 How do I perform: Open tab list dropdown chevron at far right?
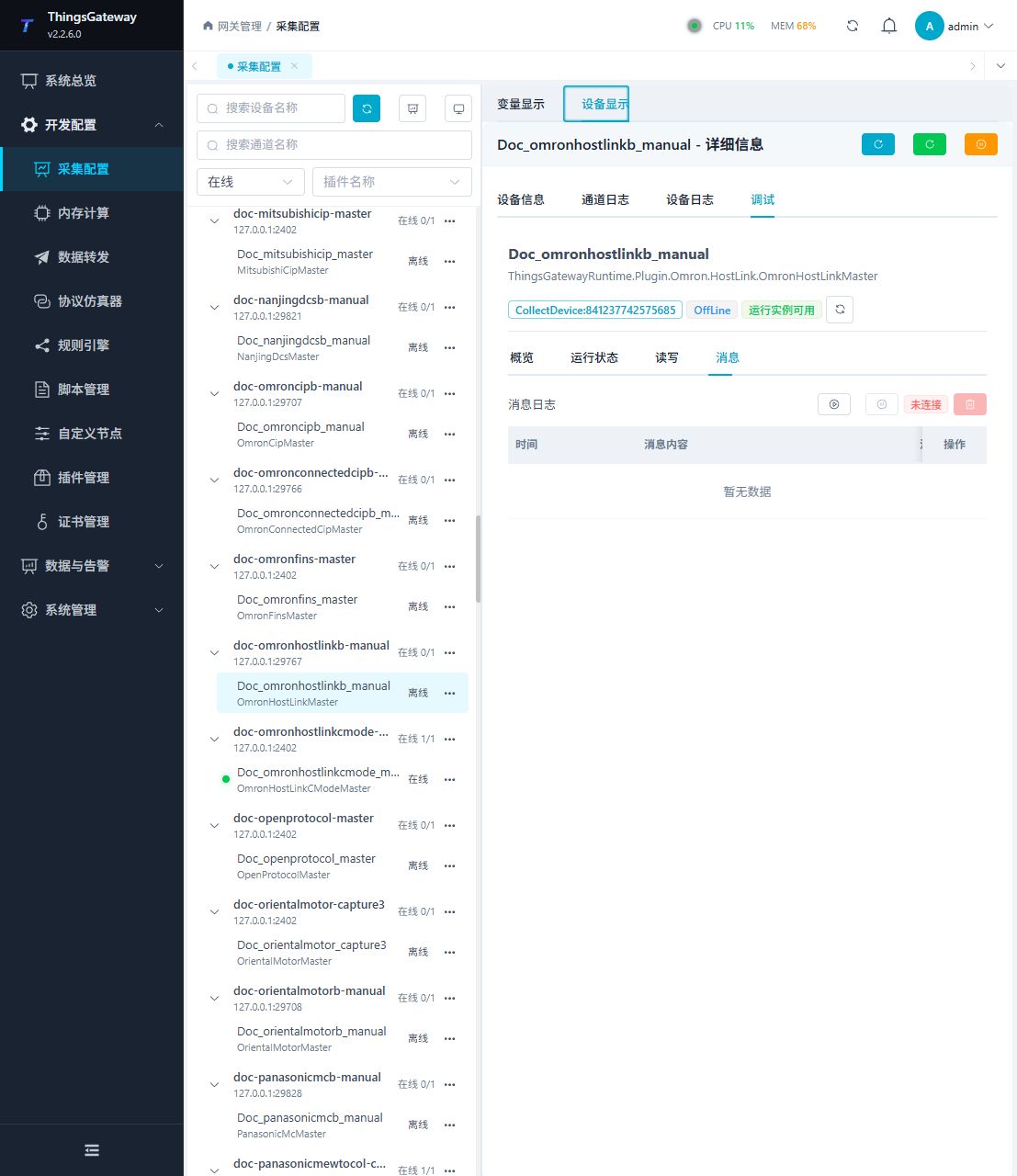tap(1000, 66)
